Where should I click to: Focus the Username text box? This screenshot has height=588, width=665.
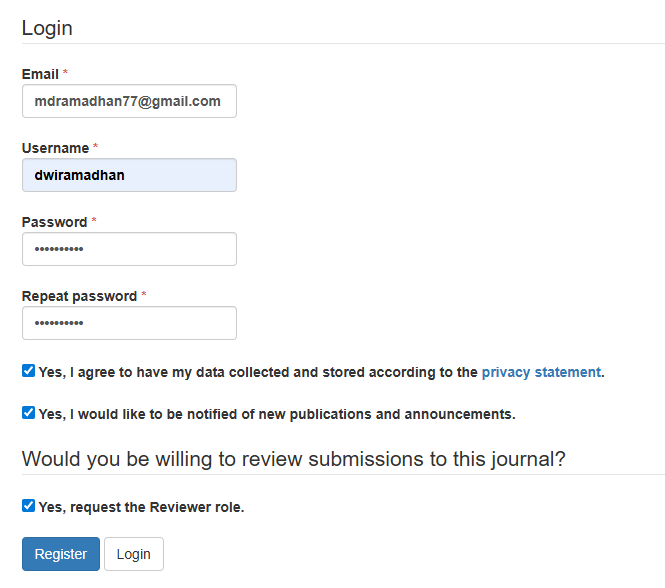pos(129,175)
